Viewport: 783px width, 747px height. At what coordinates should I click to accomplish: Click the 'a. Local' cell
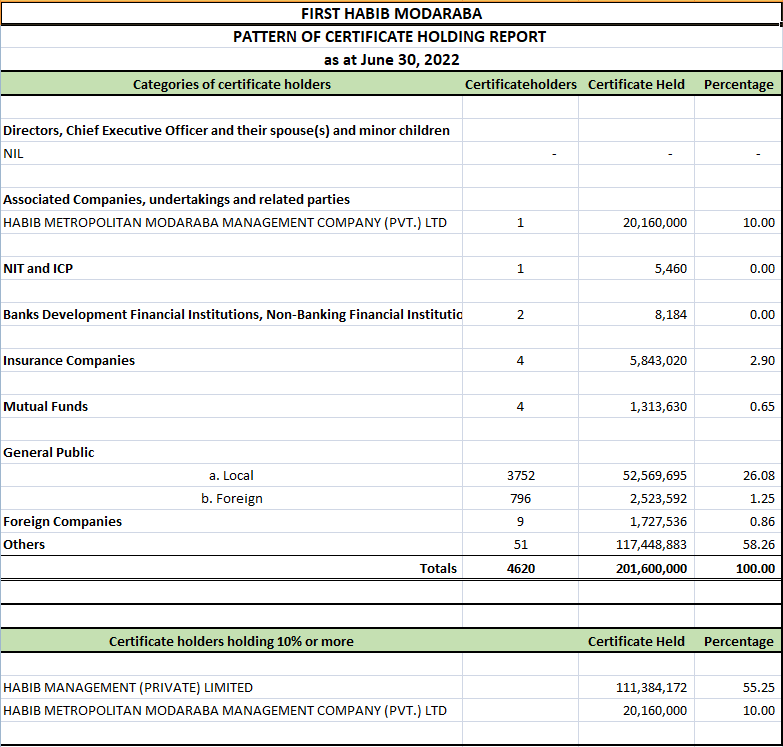tap(231, 475)
